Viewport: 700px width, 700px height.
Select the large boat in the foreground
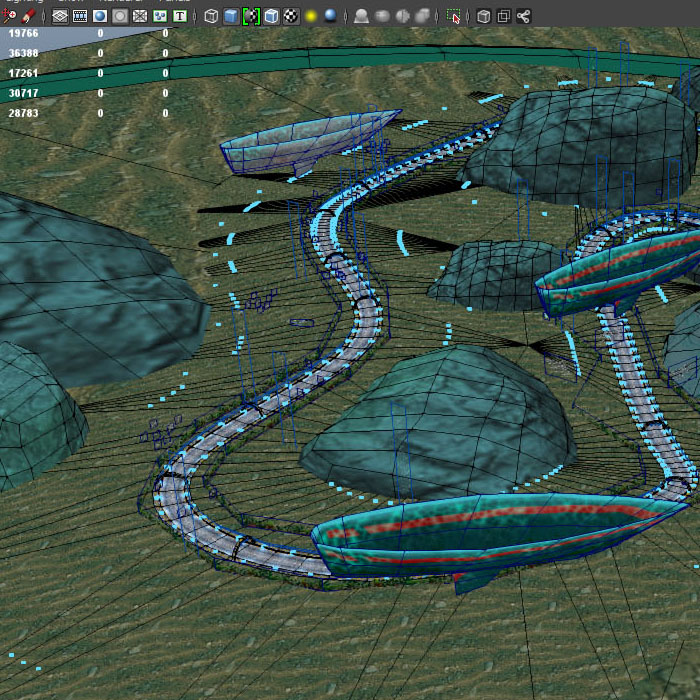point(500,535)
